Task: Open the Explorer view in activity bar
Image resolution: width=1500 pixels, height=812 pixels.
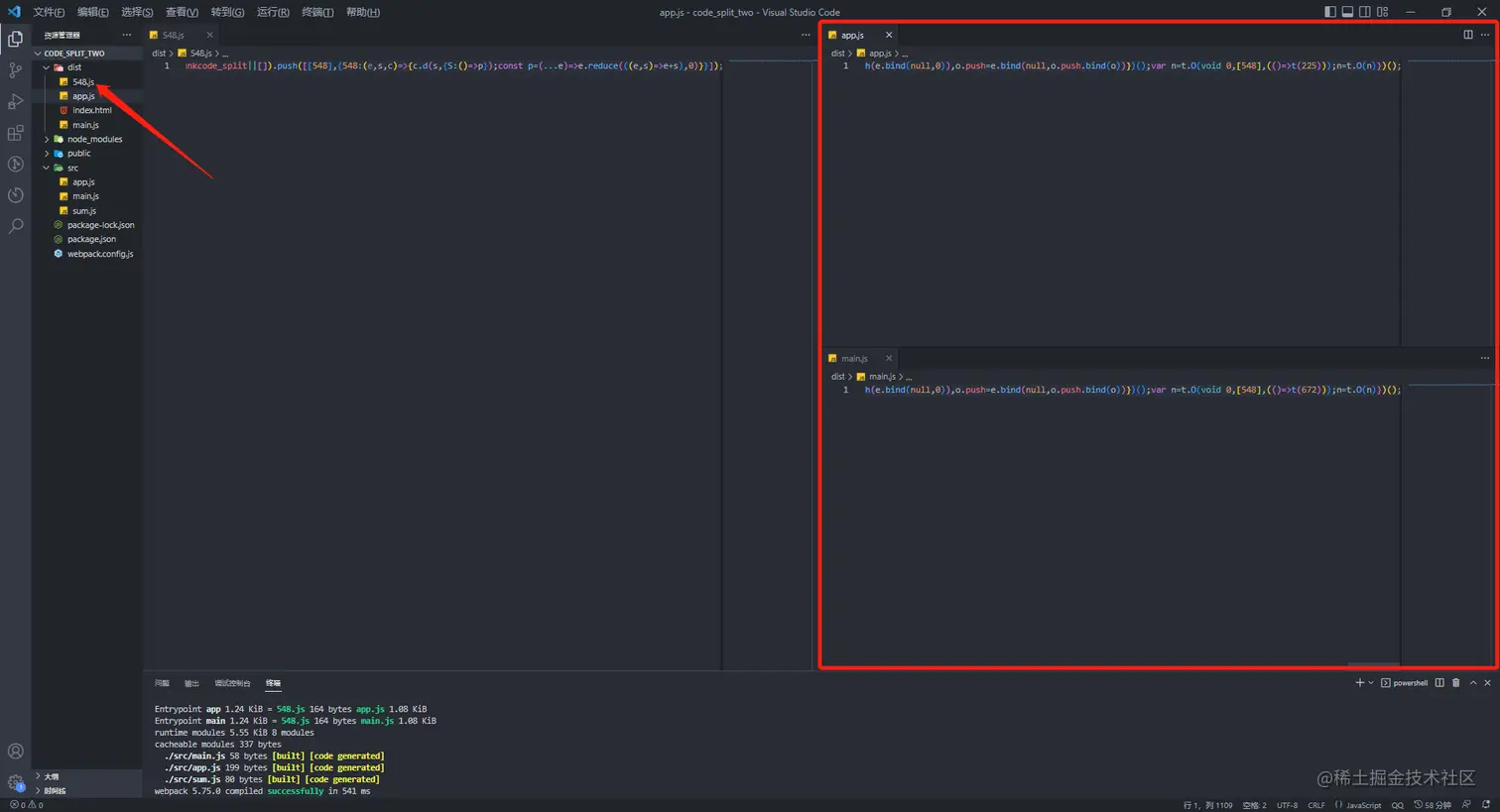Action: tap(16, 39)
